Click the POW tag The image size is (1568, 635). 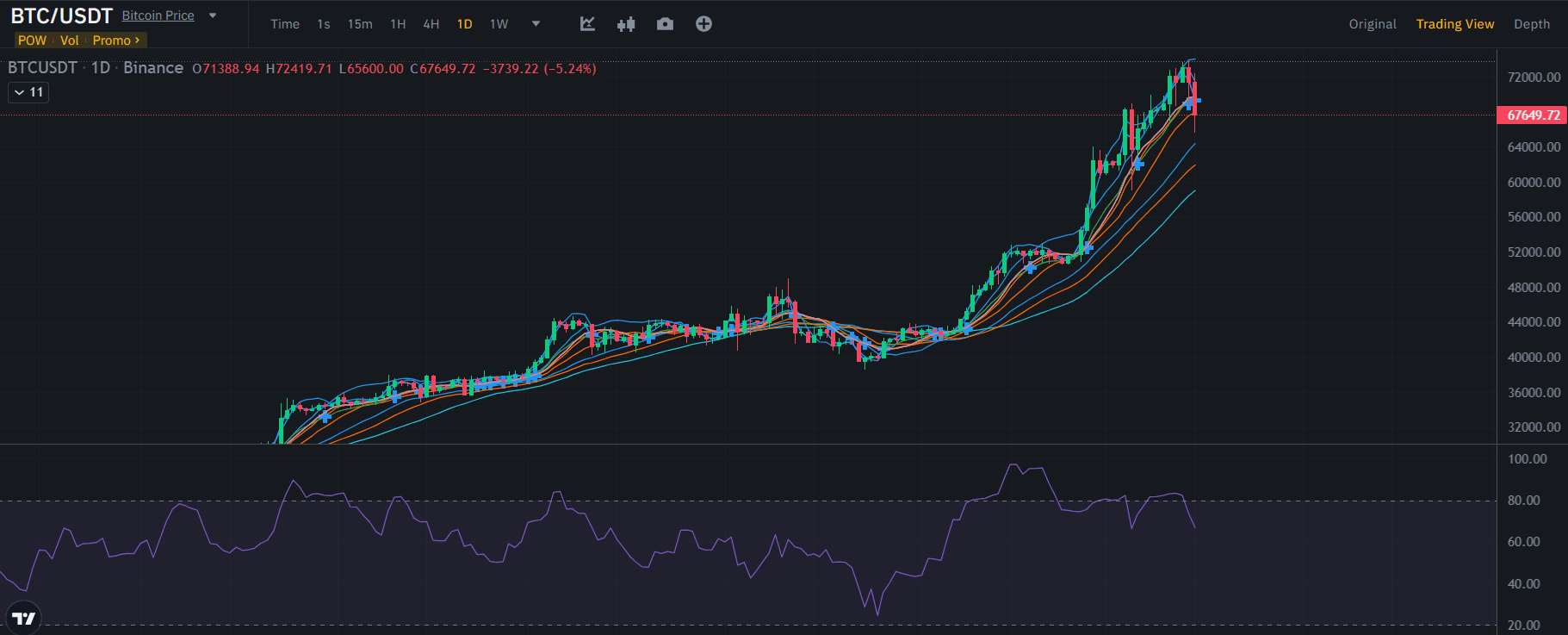tap(32, 40)
